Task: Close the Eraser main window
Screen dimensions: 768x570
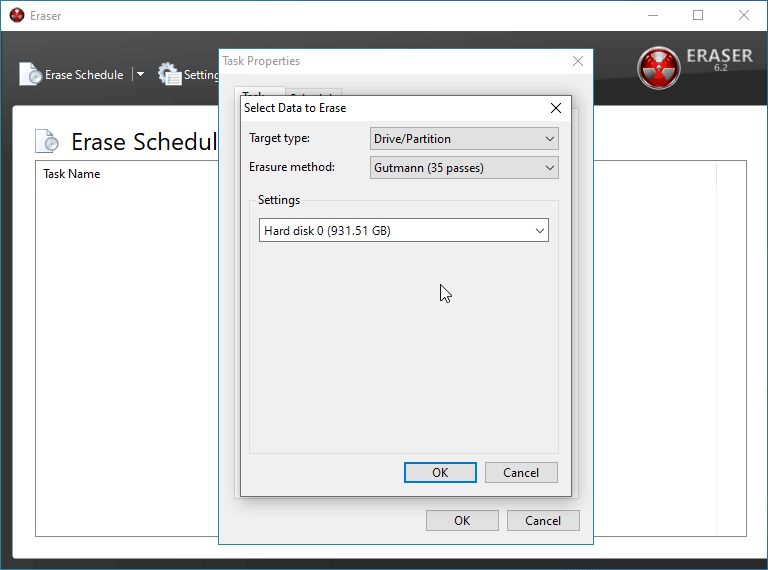Action: coord(744,15)
